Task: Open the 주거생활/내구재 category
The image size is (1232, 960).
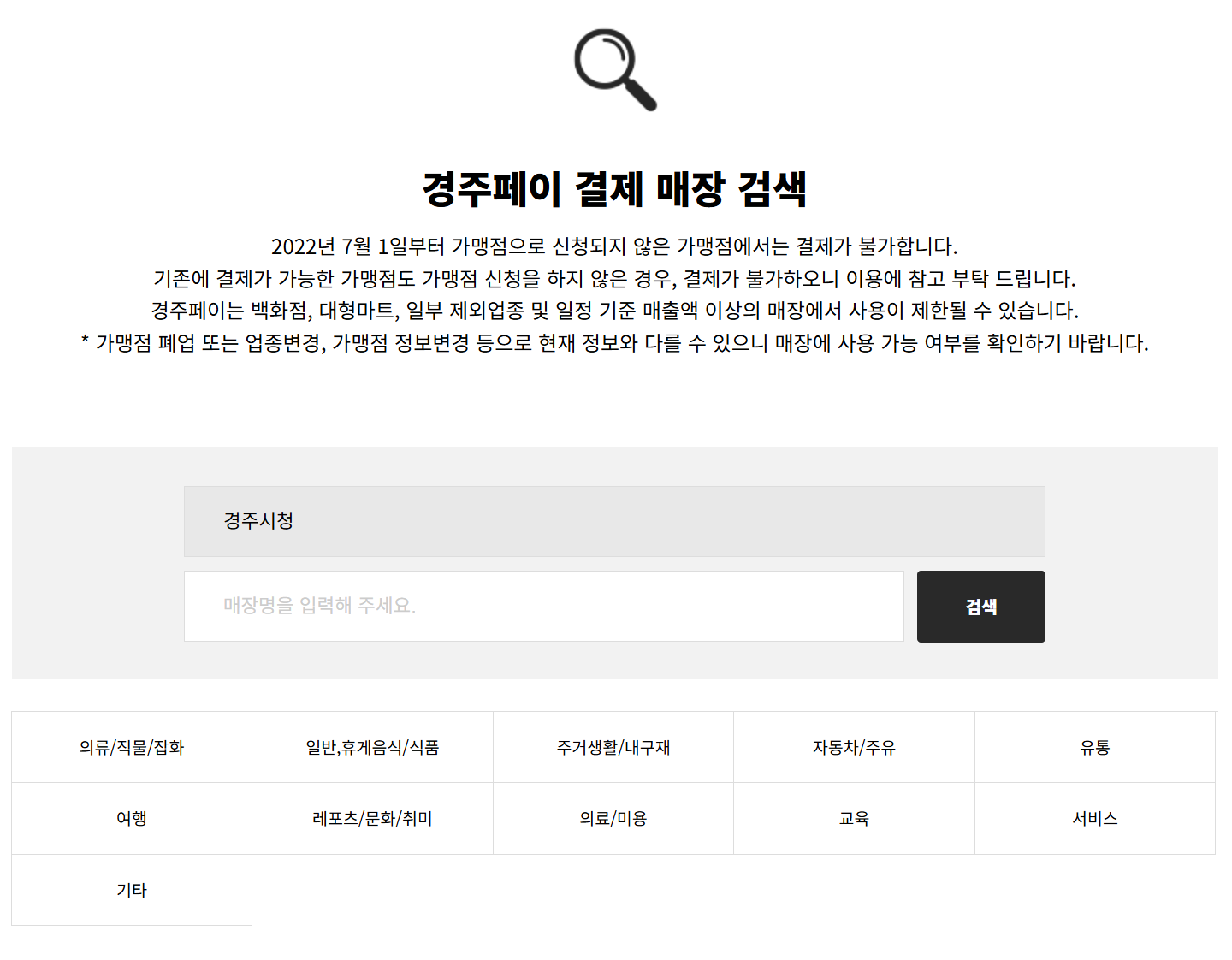Action: (613, 747)
